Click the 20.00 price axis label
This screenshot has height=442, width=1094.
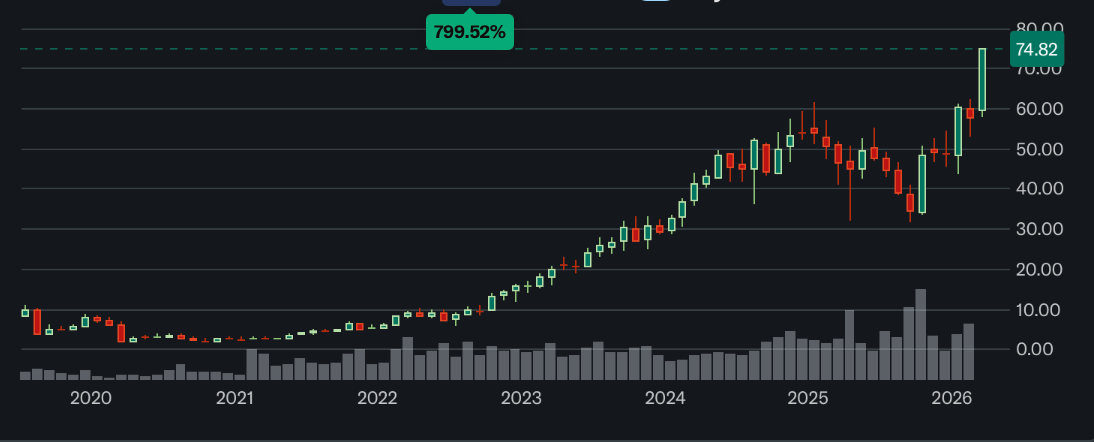pos(1039,269)
